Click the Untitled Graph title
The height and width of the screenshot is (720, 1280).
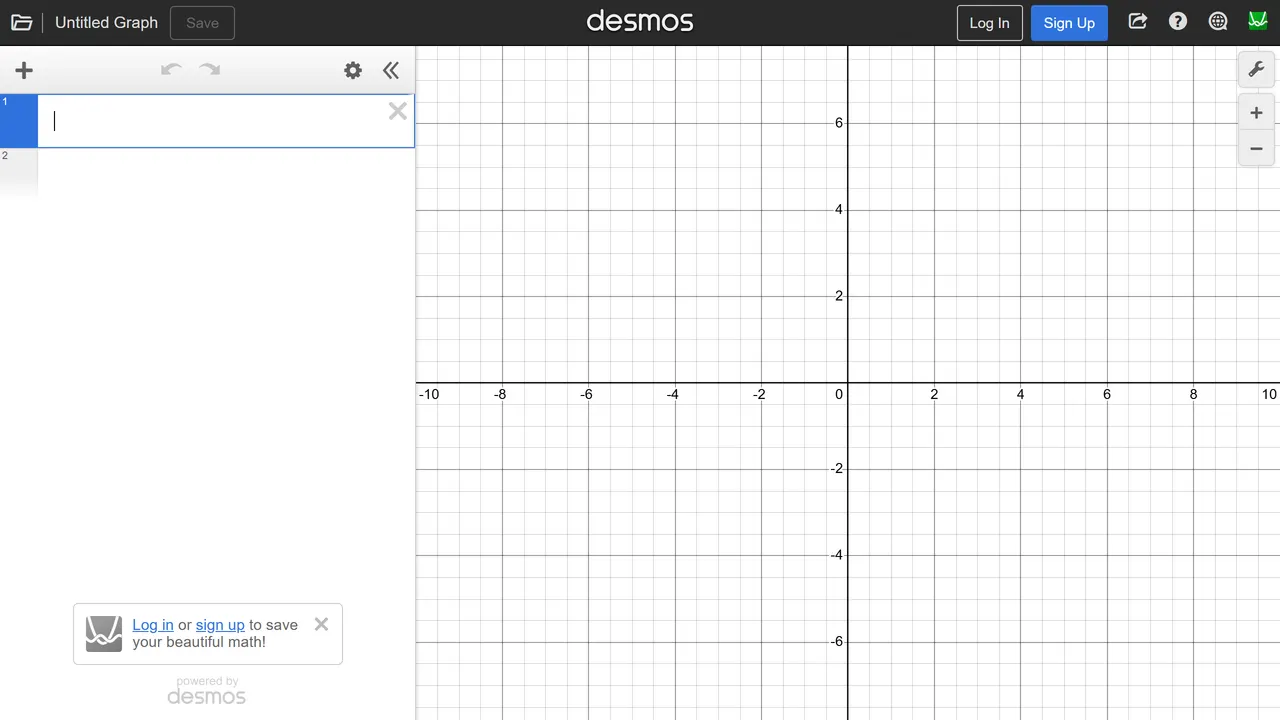pos(106,22)
